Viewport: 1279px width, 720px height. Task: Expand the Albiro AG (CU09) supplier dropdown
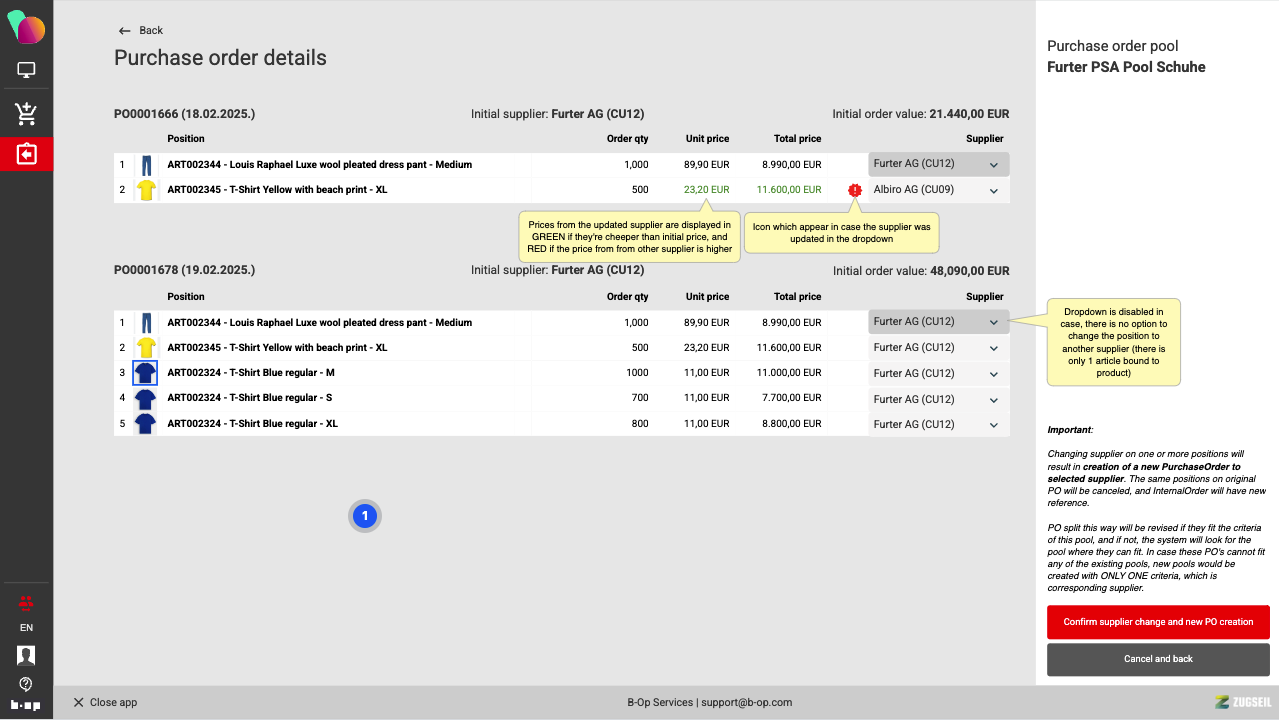coord(938,190)
